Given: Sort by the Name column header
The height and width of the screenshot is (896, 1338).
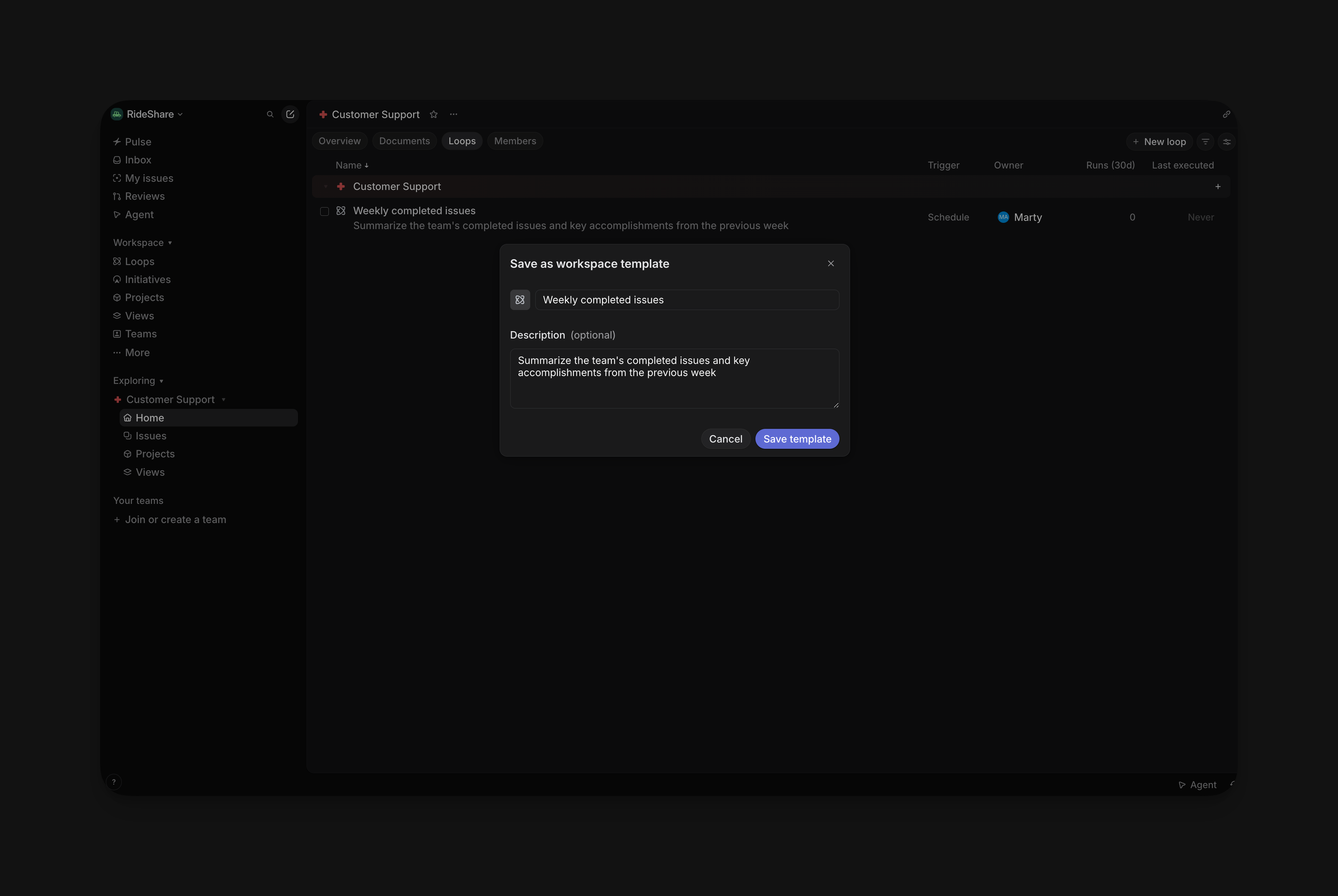Looking at the screenshot, I should (x=352, y=165).
